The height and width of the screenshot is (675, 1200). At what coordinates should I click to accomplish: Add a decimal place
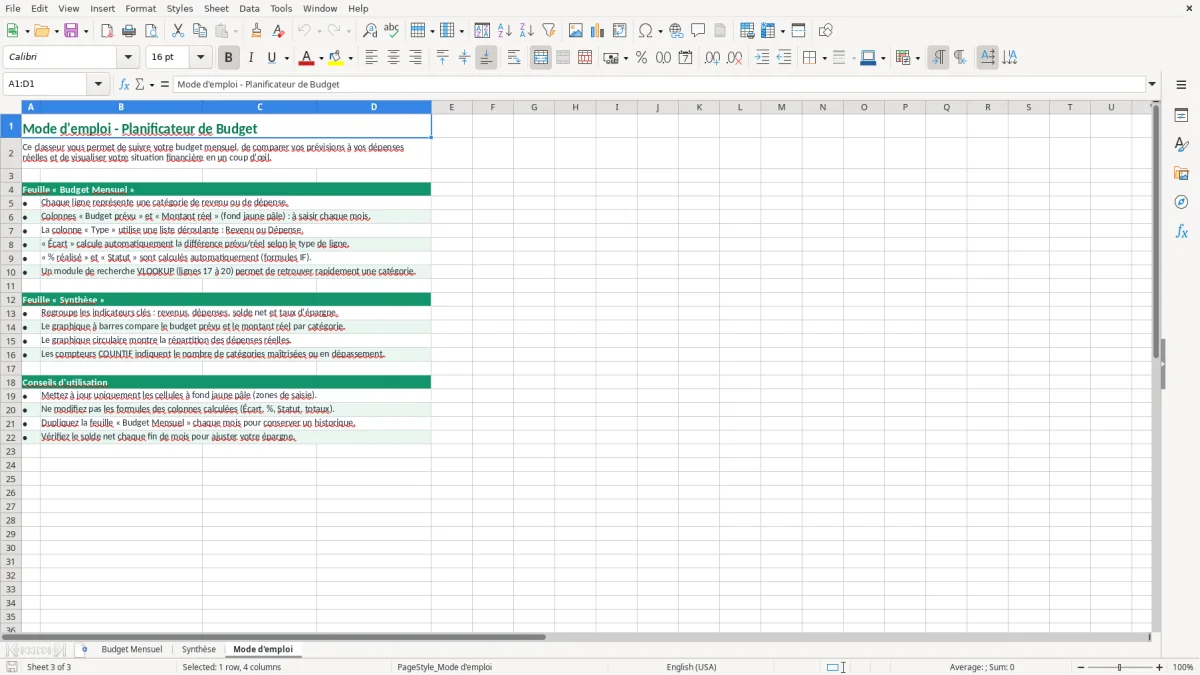[713, 58]
